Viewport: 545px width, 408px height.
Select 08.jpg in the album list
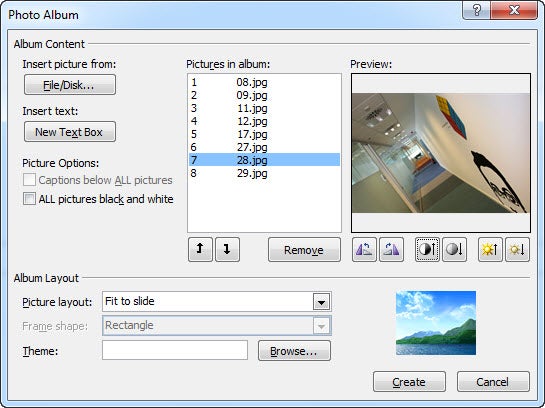point(265,82)
